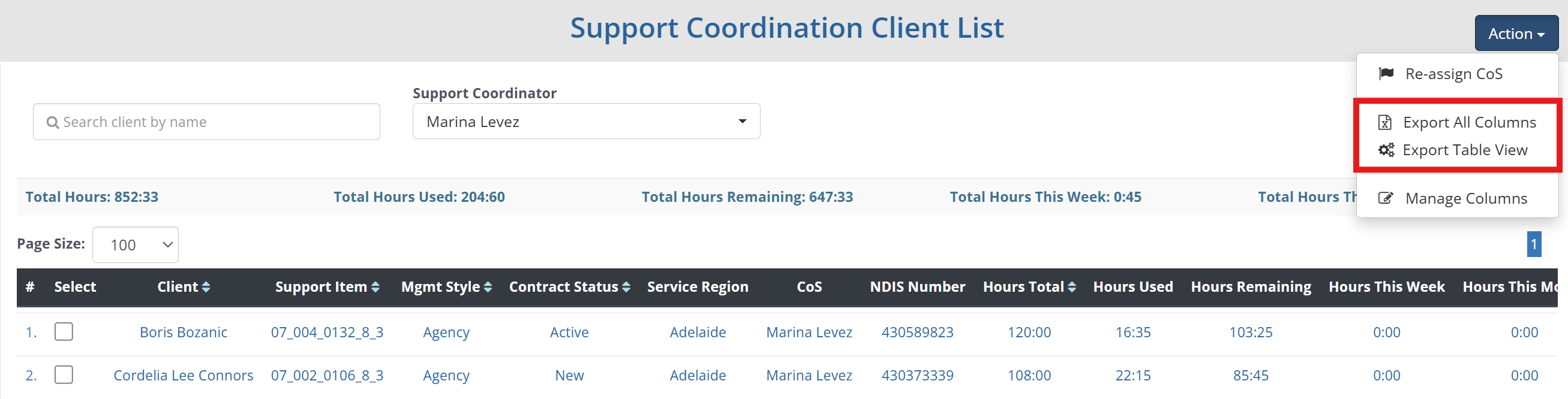
Task: Tick the checkbox for Boris Bozanic
Action: click(x=64, y=331)
